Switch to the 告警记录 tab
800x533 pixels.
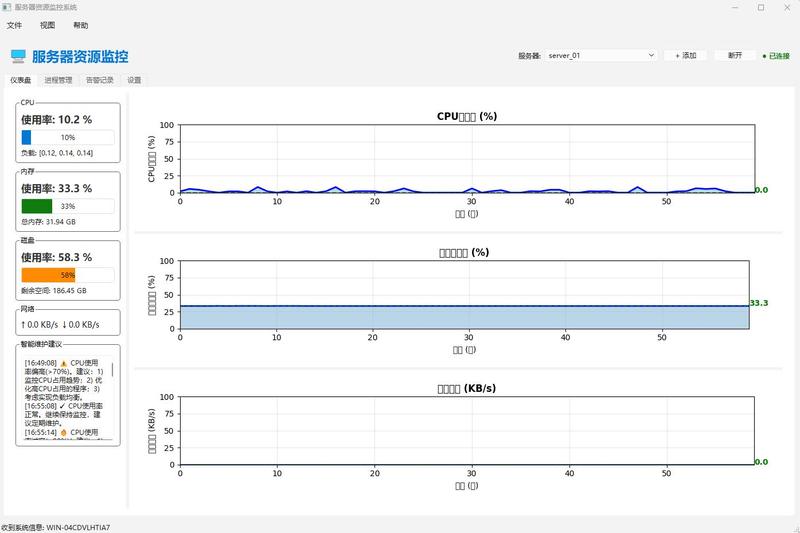(100, 80)
